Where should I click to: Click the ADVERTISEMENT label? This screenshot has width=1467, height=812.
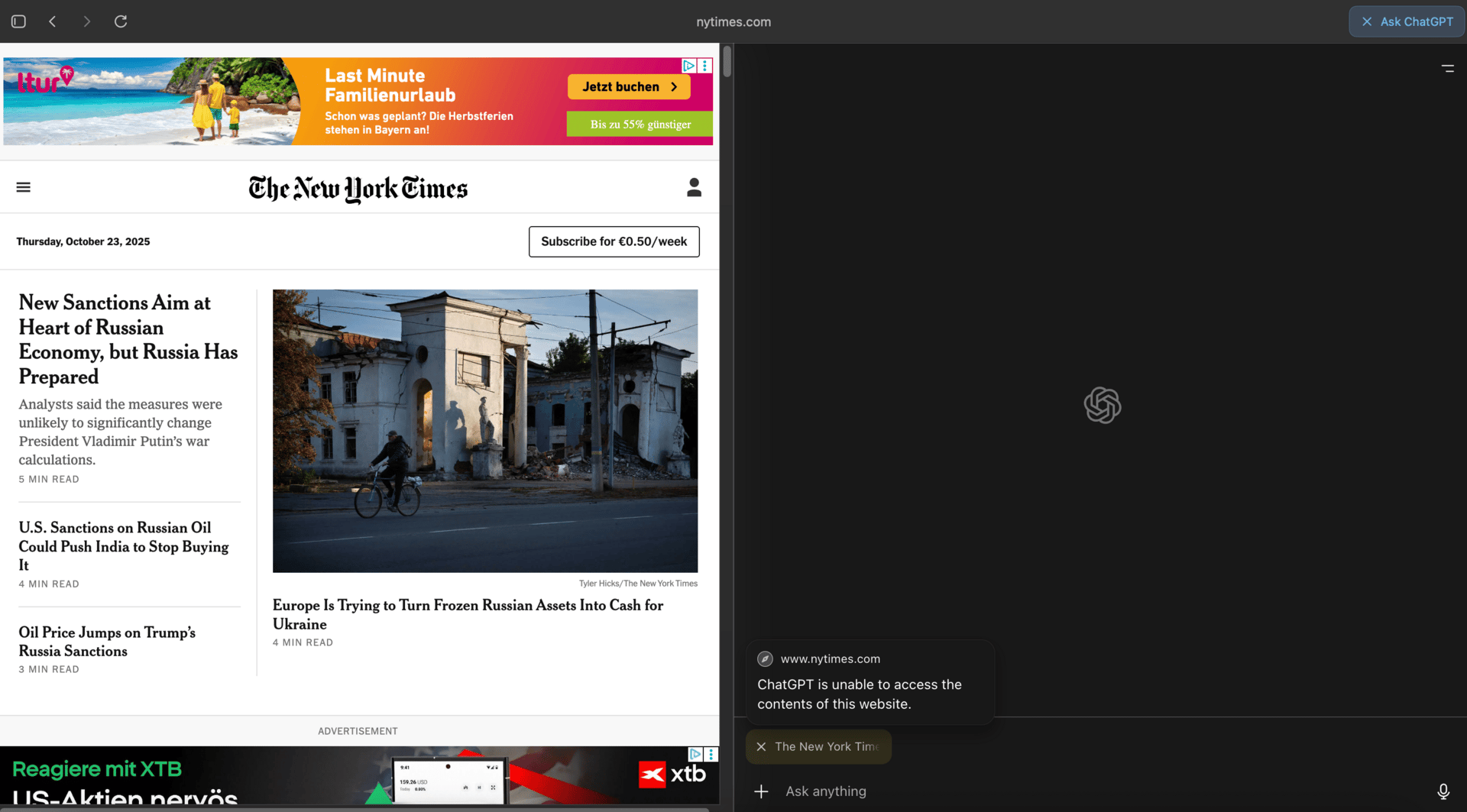358,731
